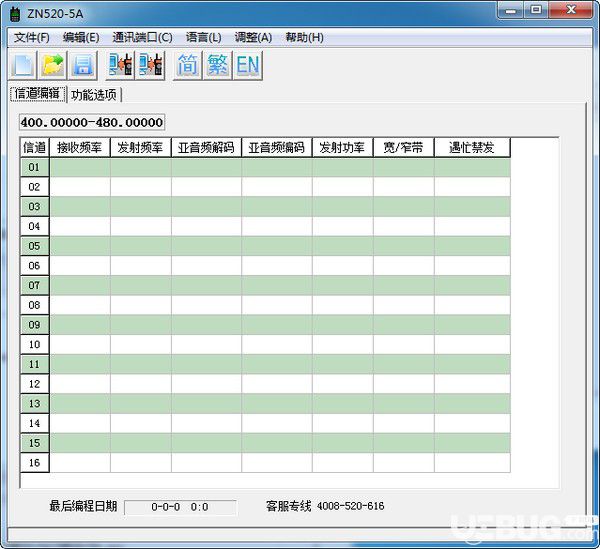Switch to the 功能选项 tab

tap(94, 95)
